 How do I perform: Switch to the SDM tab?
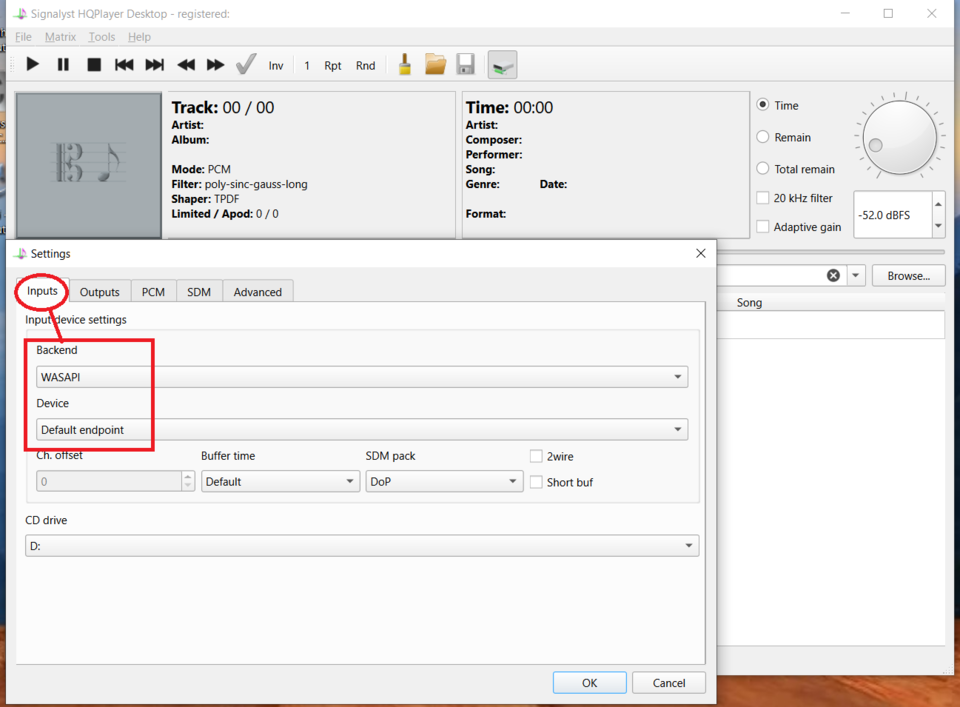199,292
